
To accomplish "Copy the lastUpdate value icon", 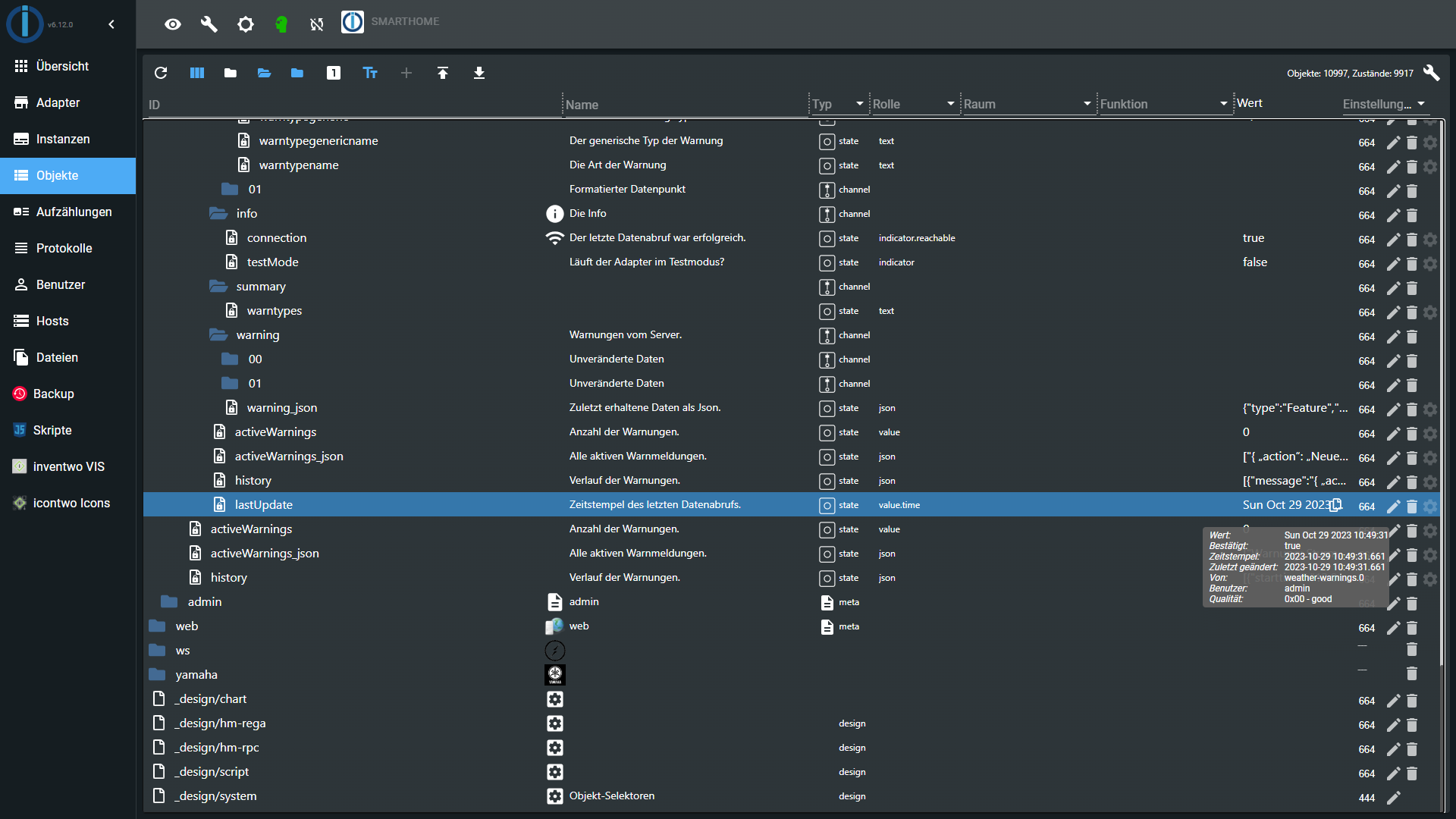I will 1336,504.
